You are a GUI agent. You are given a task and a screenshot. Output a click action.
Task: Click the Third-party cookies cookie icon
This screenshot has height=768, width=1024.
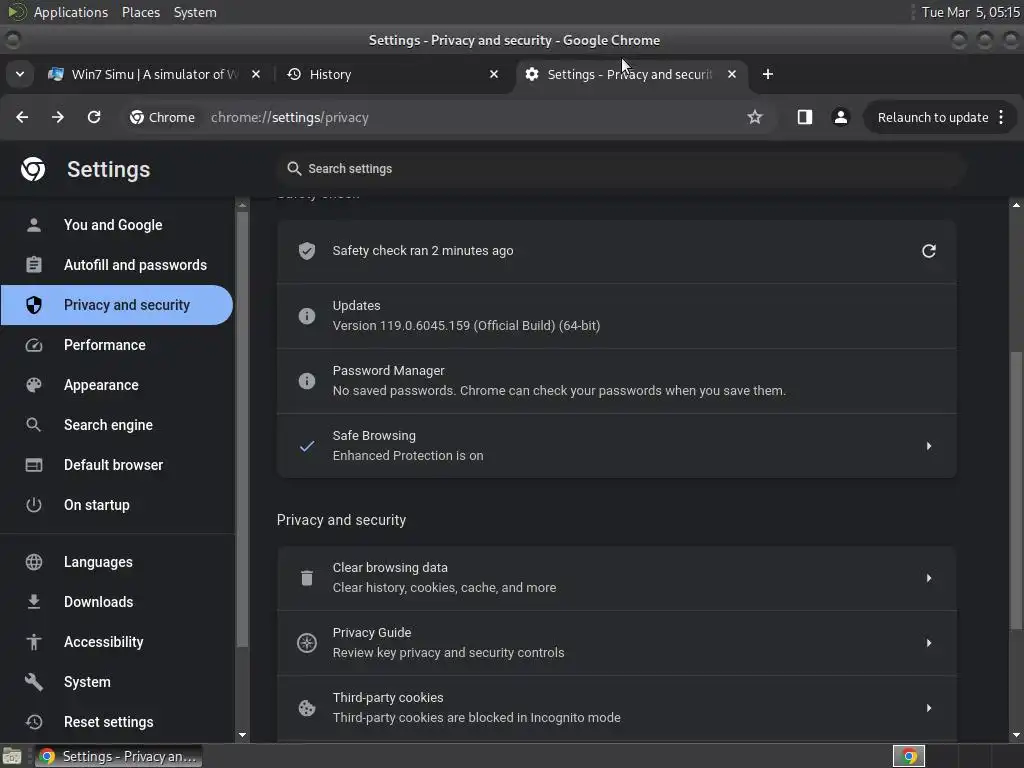tap(307, 708)
